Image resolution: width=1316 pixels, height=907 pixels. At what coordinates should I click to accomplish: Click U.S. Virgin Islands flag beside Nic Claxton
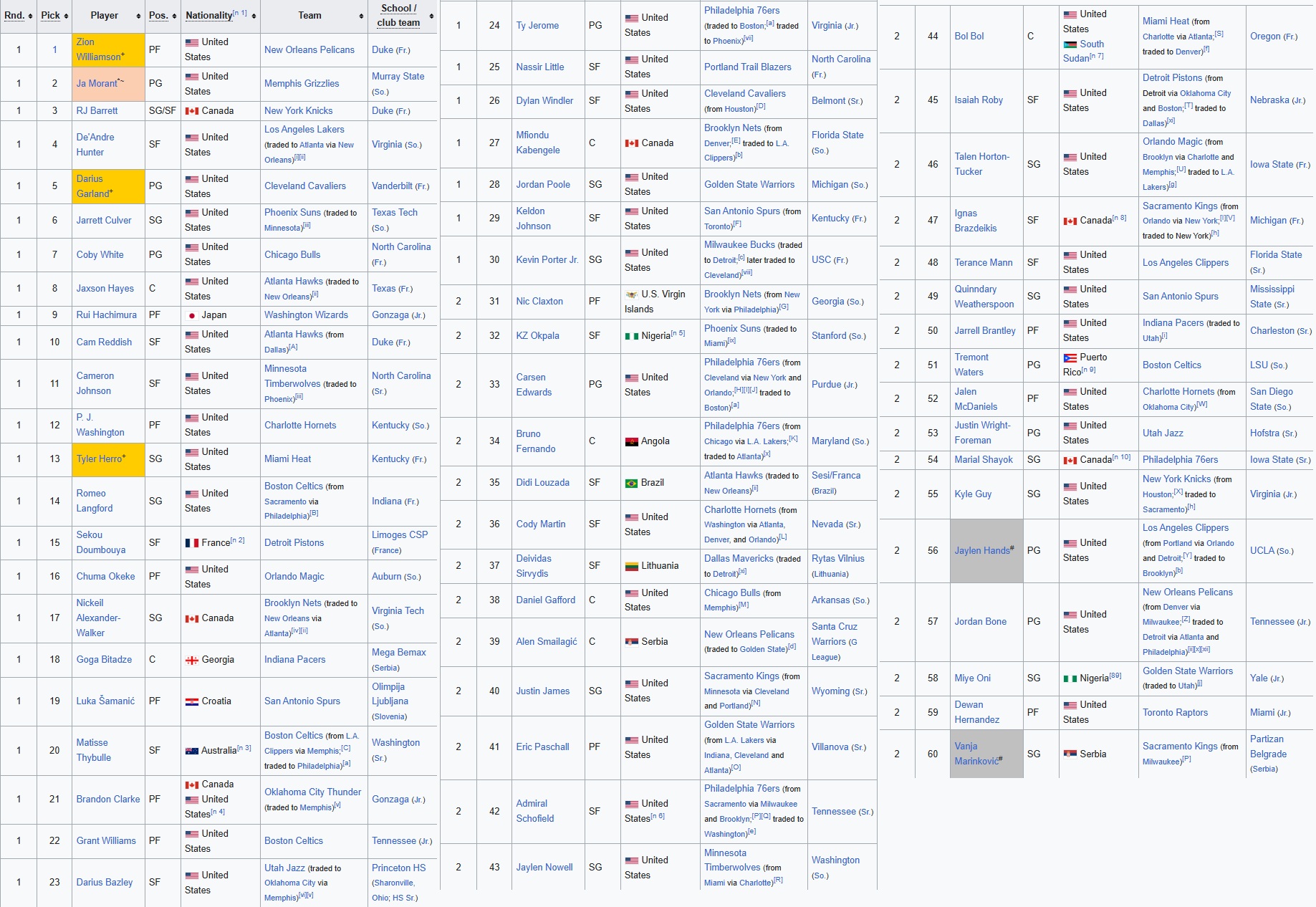[x=631, y=294]
